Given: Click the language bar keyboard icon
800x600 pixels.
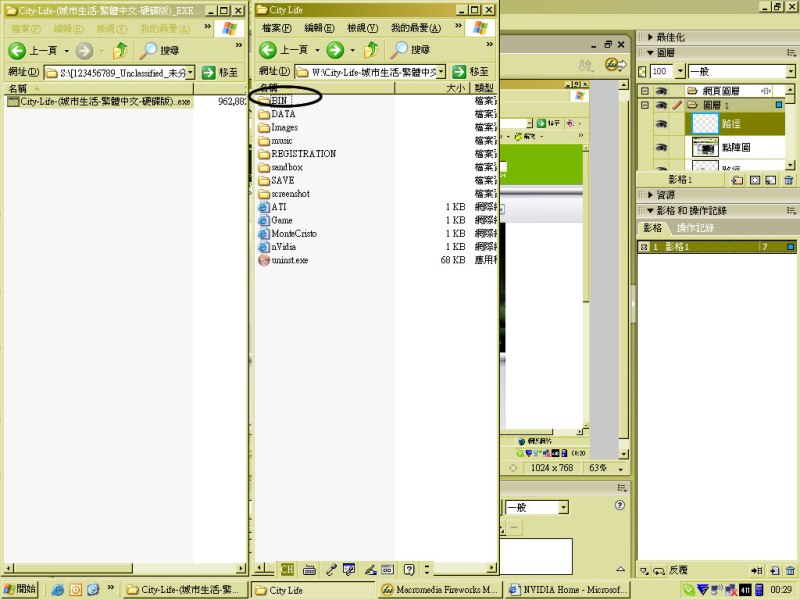Looking at the screenshot, I should pyautogui.click(x=309, y=569).
